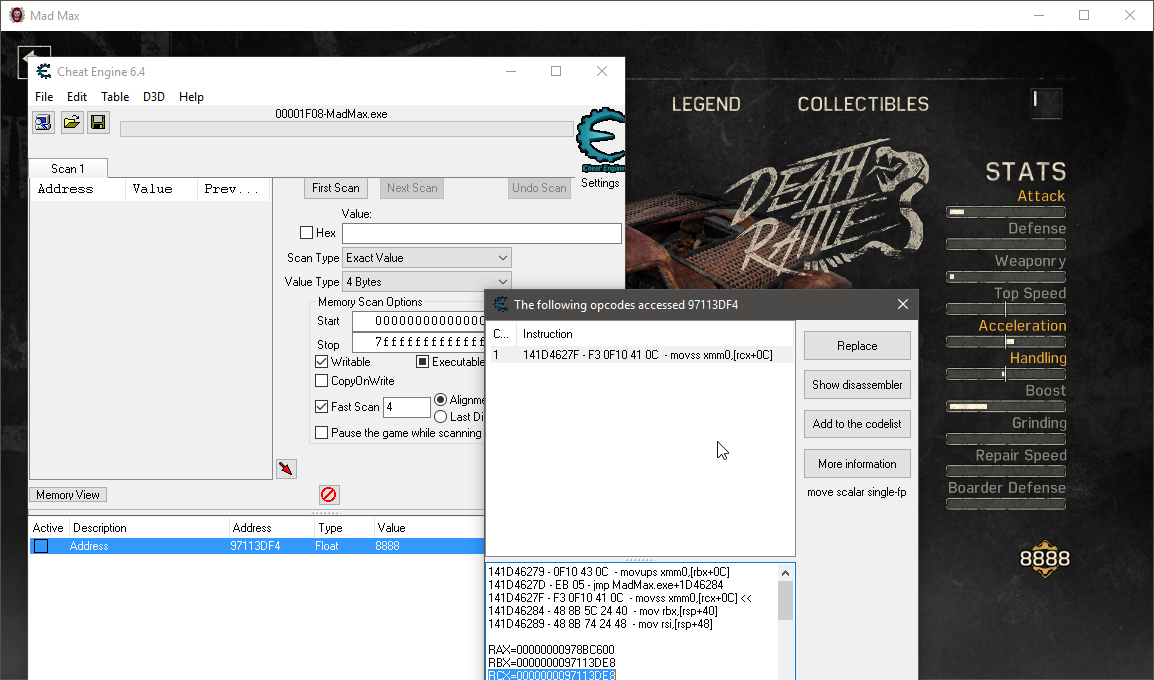Click the open folder load icon
The image size is (1154, 680).
tap(71, 123)
